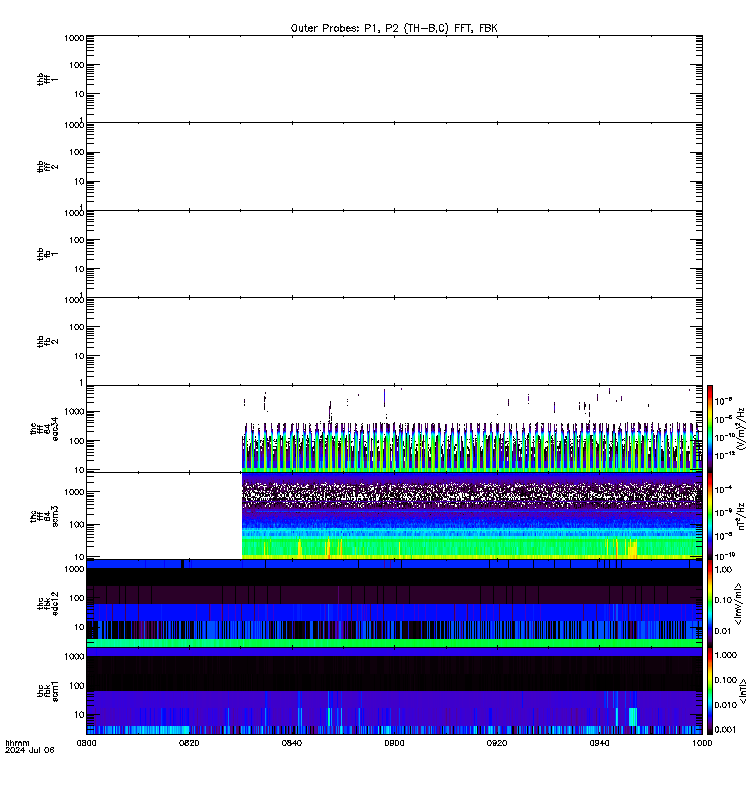Click the edc12 filter bank spectrogram

pyautogui.click(x=394, y=603)
